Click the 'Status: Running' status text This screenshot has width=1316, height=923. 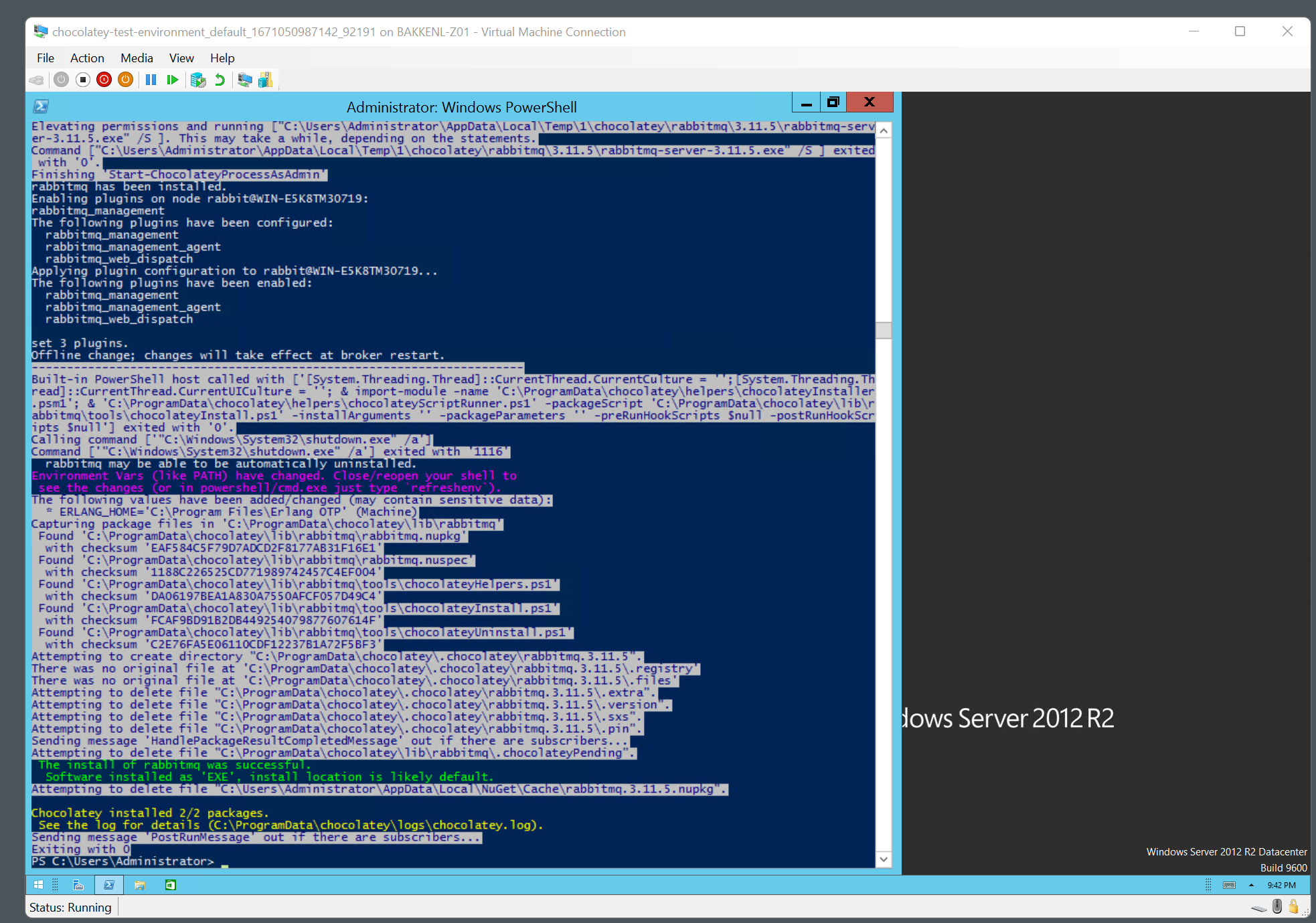tap(70, 908)
